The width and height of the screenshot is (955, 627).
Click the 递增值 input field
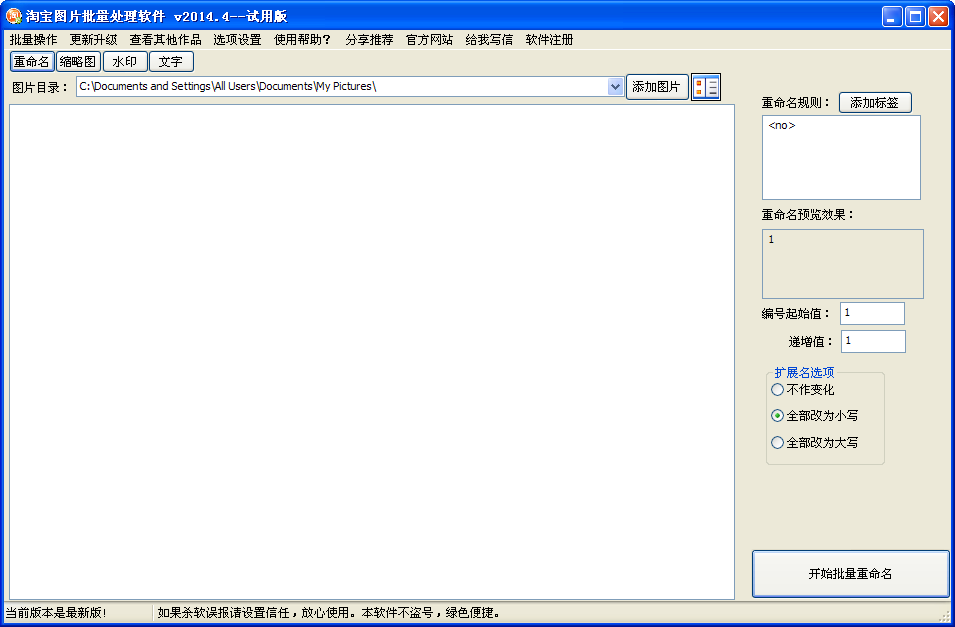click(873, 341)
